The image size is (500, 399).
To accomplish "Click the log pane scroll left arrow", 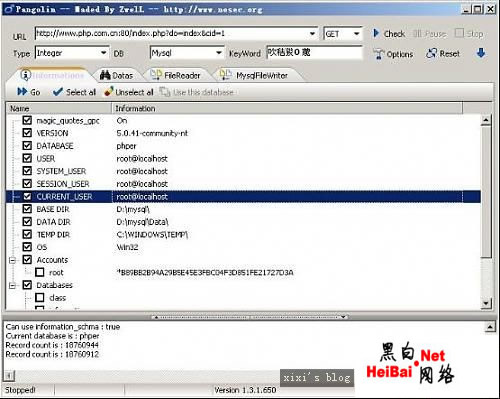I will [9, 376].
